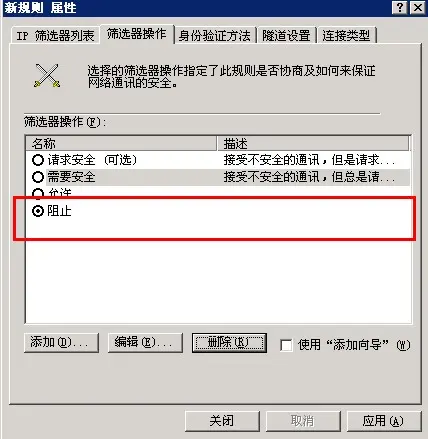Click the 描述 column header
This screenshot has height=439, width=428.
pos(313,144)
